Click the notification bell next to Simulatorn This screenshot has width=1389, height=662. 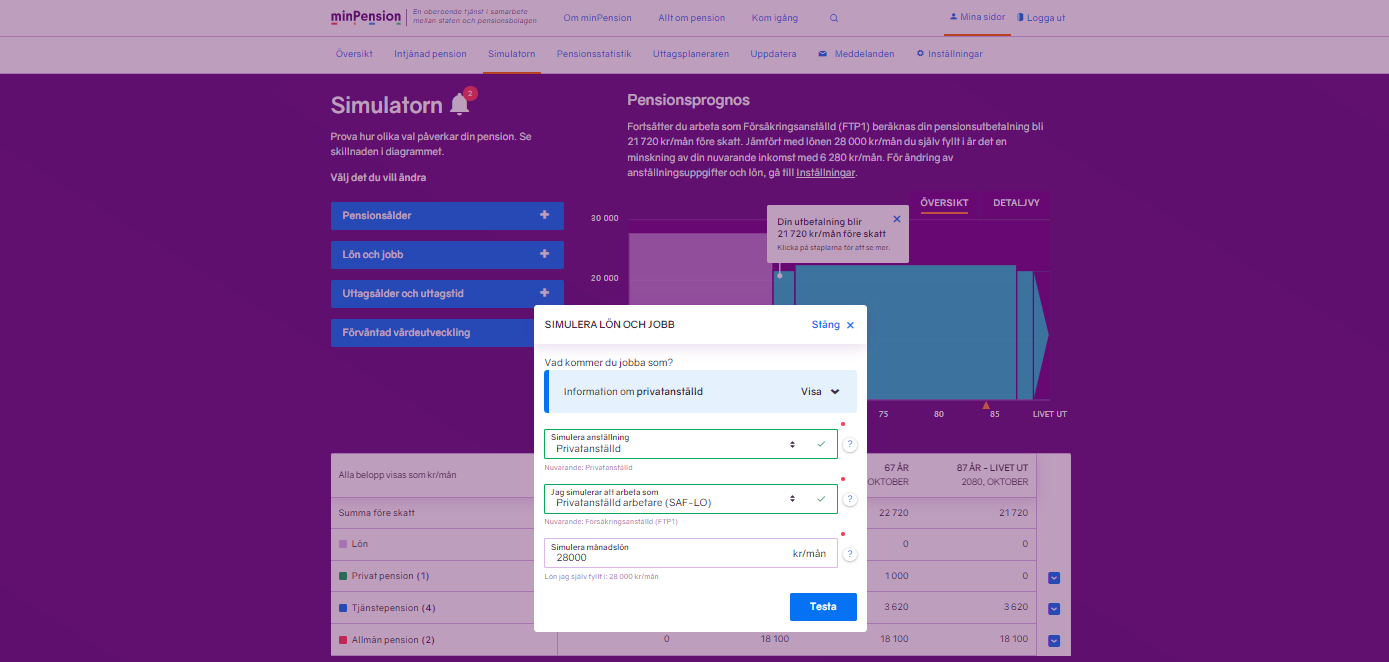(x=460, y=104)
